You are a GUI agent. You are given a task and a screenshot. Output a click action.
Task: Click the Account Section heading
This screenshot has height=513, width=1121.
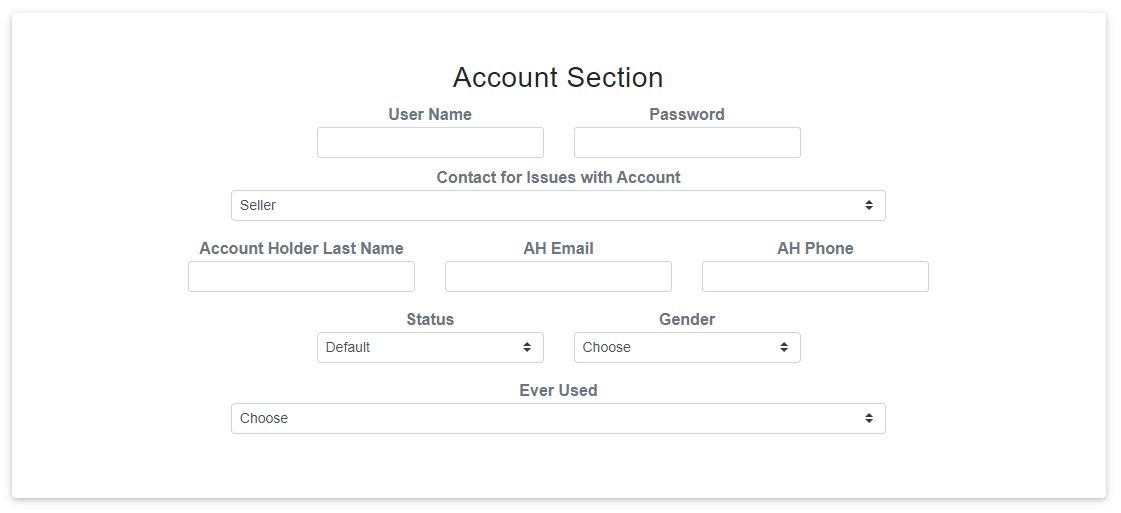coord(558,77)
